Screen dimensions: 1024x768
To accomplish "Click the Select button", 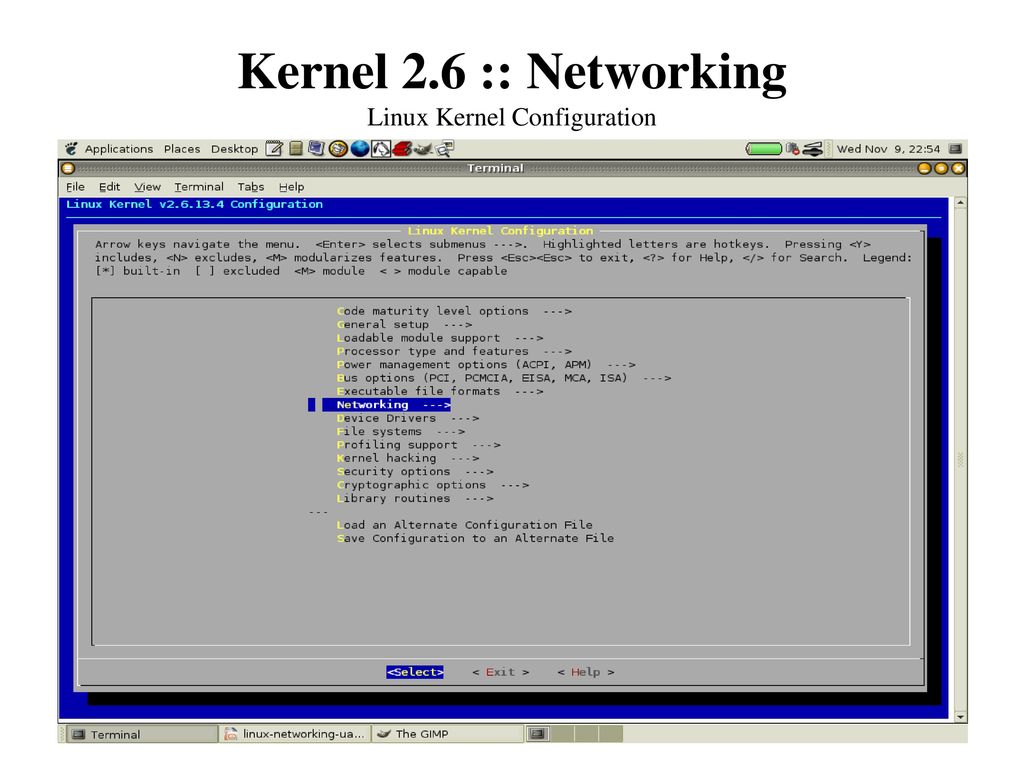I will point(415,672).
